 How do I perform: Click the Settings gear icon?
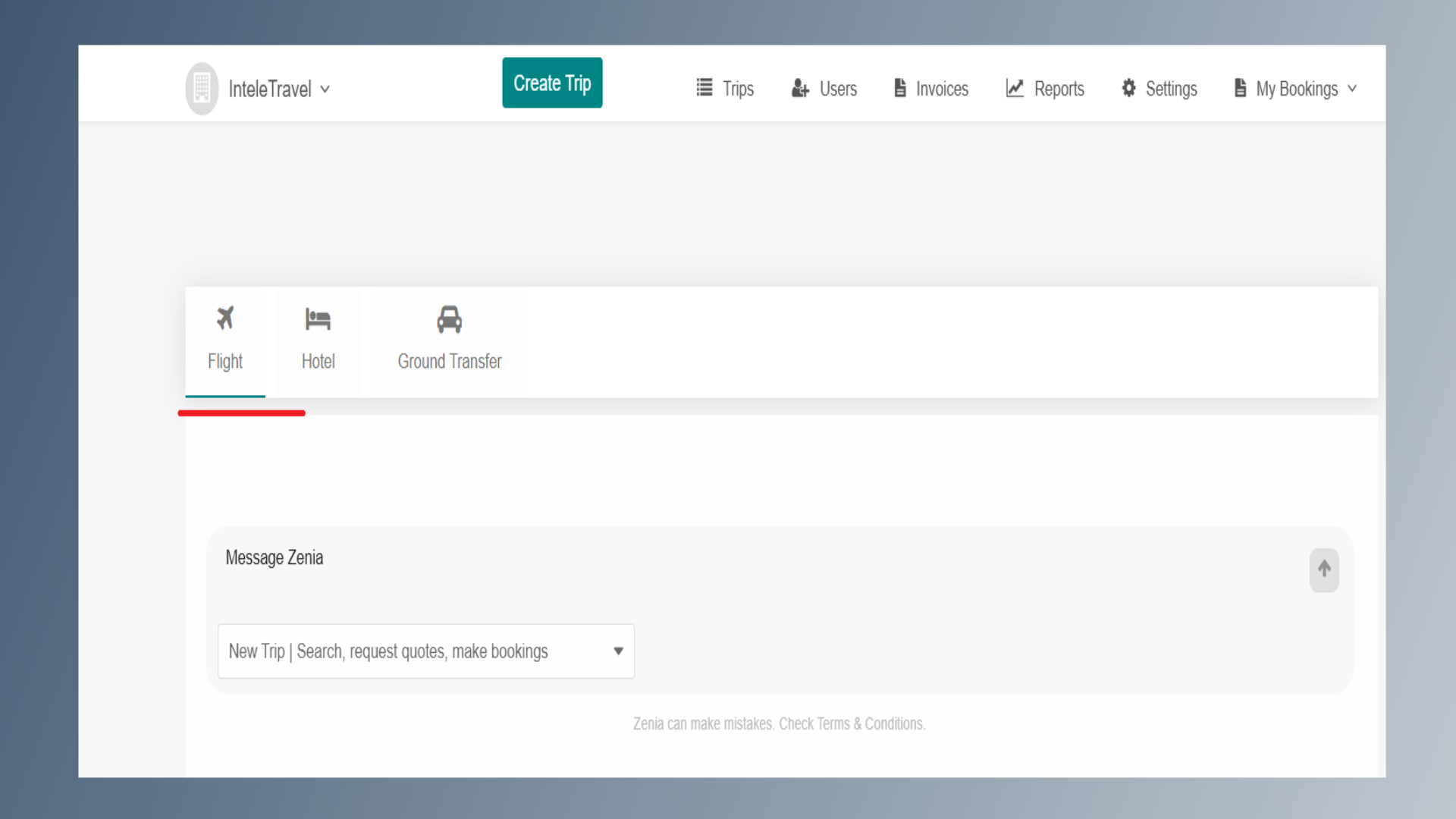[x=1128, y=88]
